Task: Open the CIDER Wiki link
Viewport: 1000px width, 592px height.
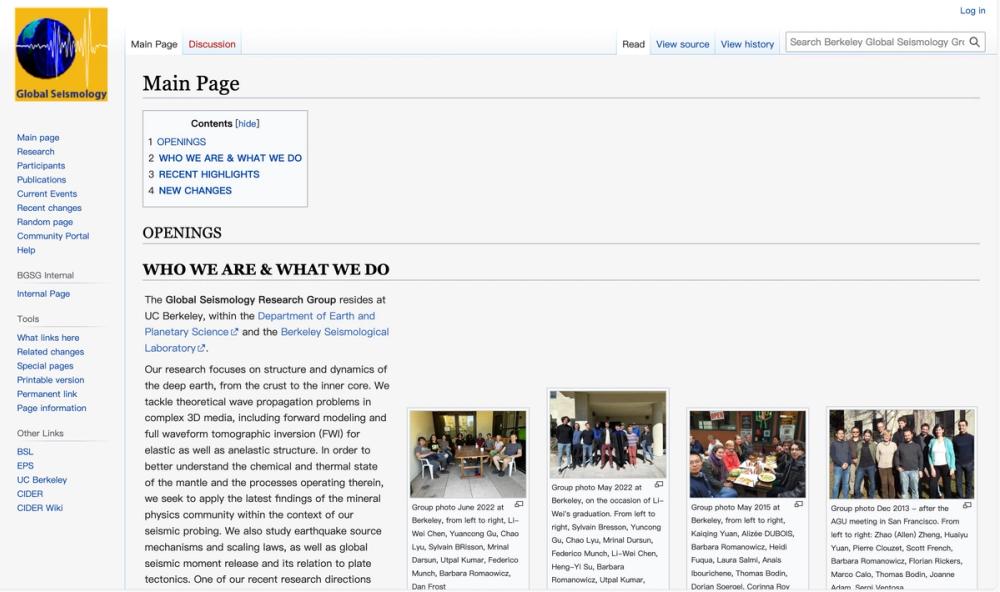Action: click(x=40, y=507)
